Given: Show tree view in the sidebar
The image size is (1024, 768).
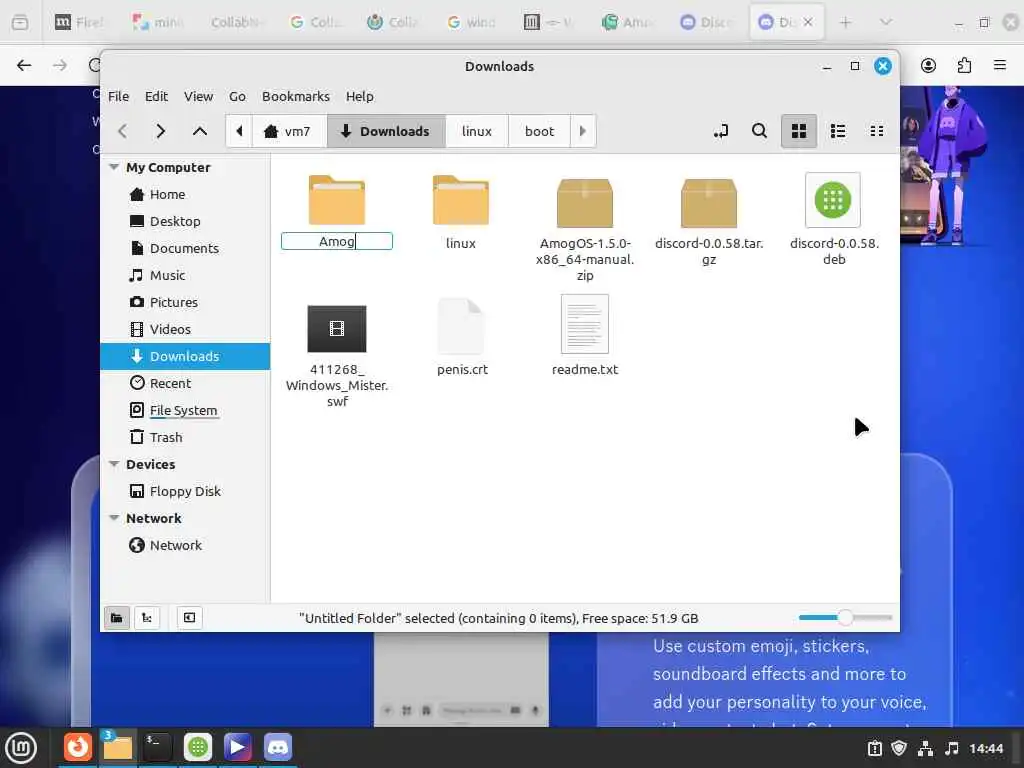Looking at the screenshot, I should 147,618.
